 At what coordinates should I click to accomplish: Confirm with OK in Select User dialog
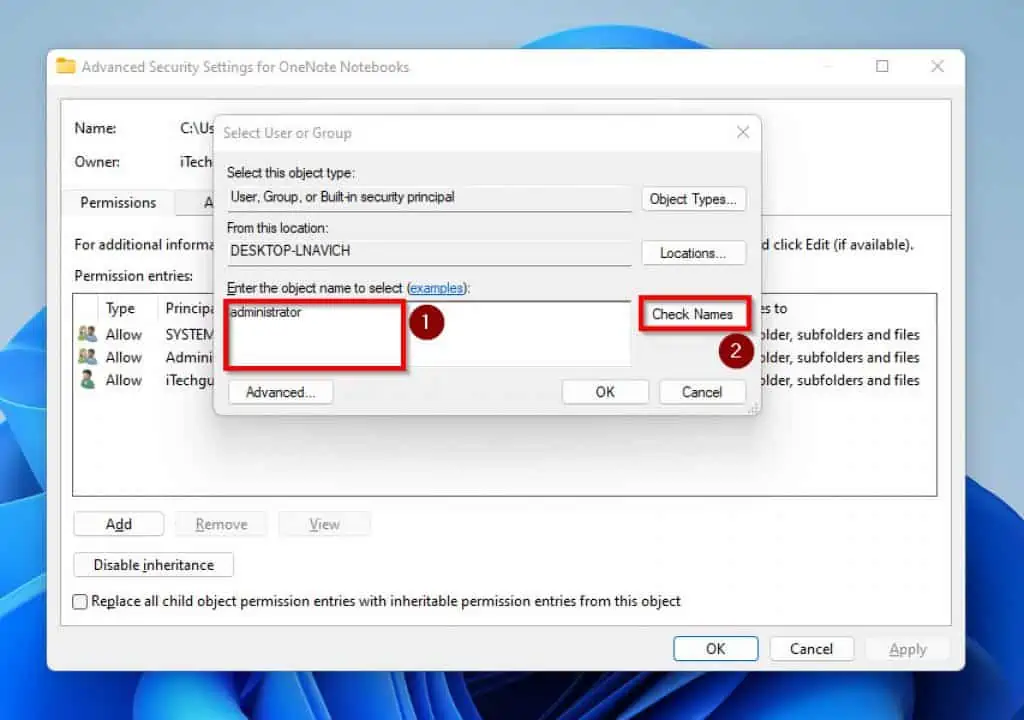coord(605,392)
